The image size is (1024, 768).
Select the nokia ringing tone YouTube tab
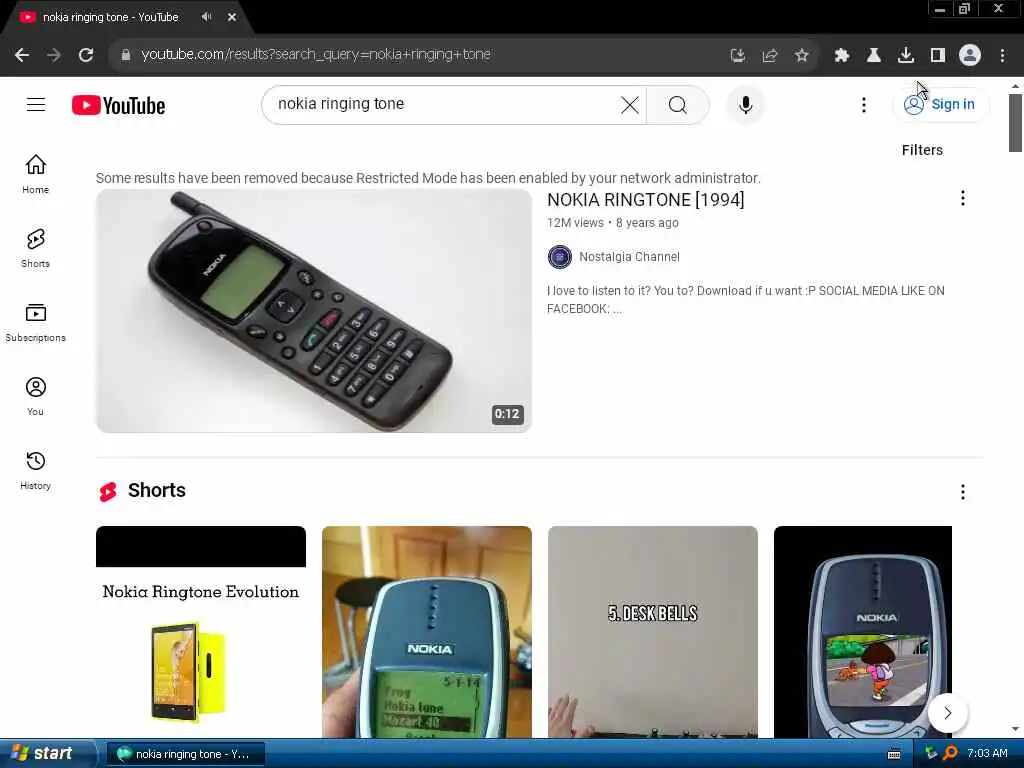pos(110,17)
